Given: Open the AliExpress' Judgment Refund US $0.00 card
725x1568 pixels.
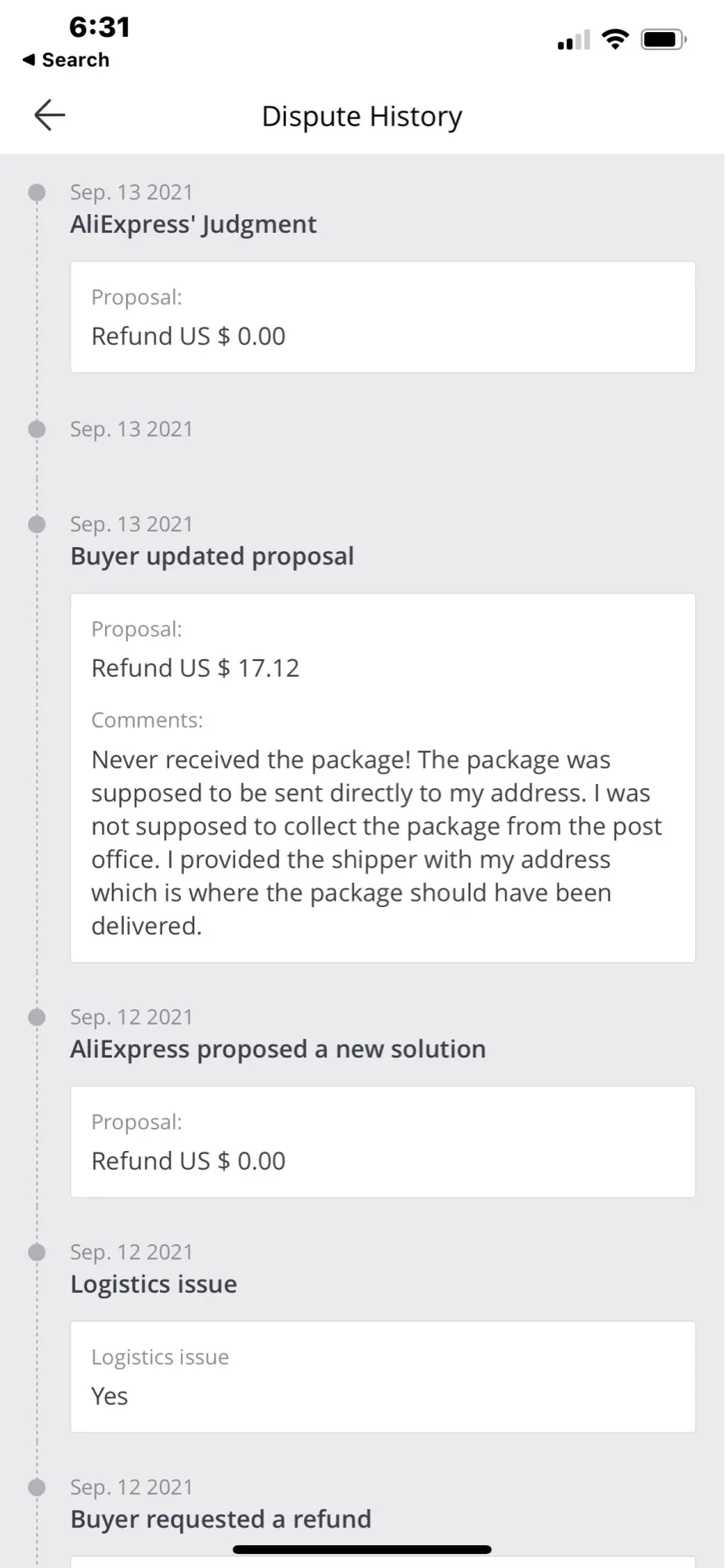Looking at the screenshot, I should click(x=382, y=317).
